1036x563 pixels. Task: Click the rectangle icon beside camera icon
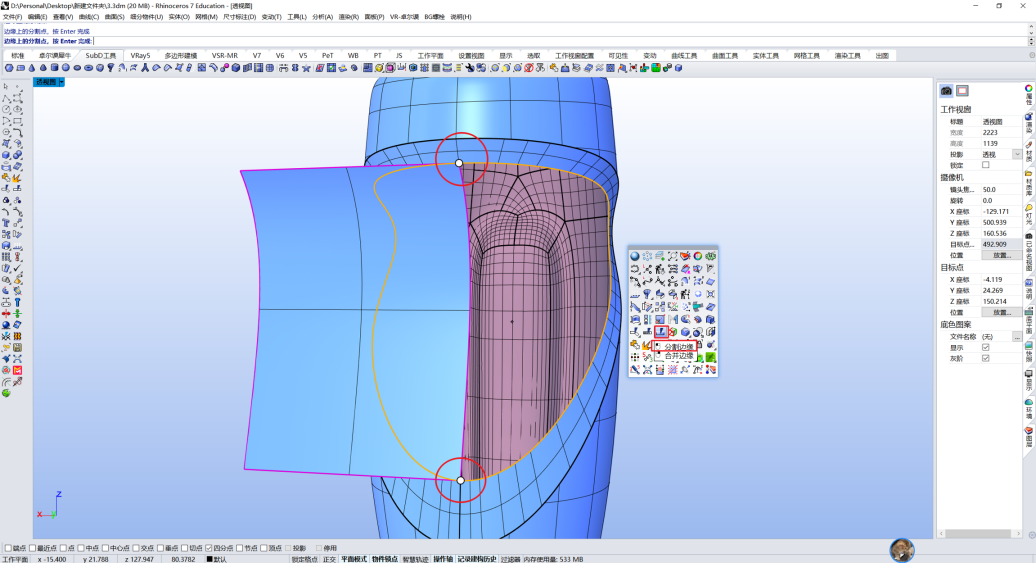[x=962, y=91]
